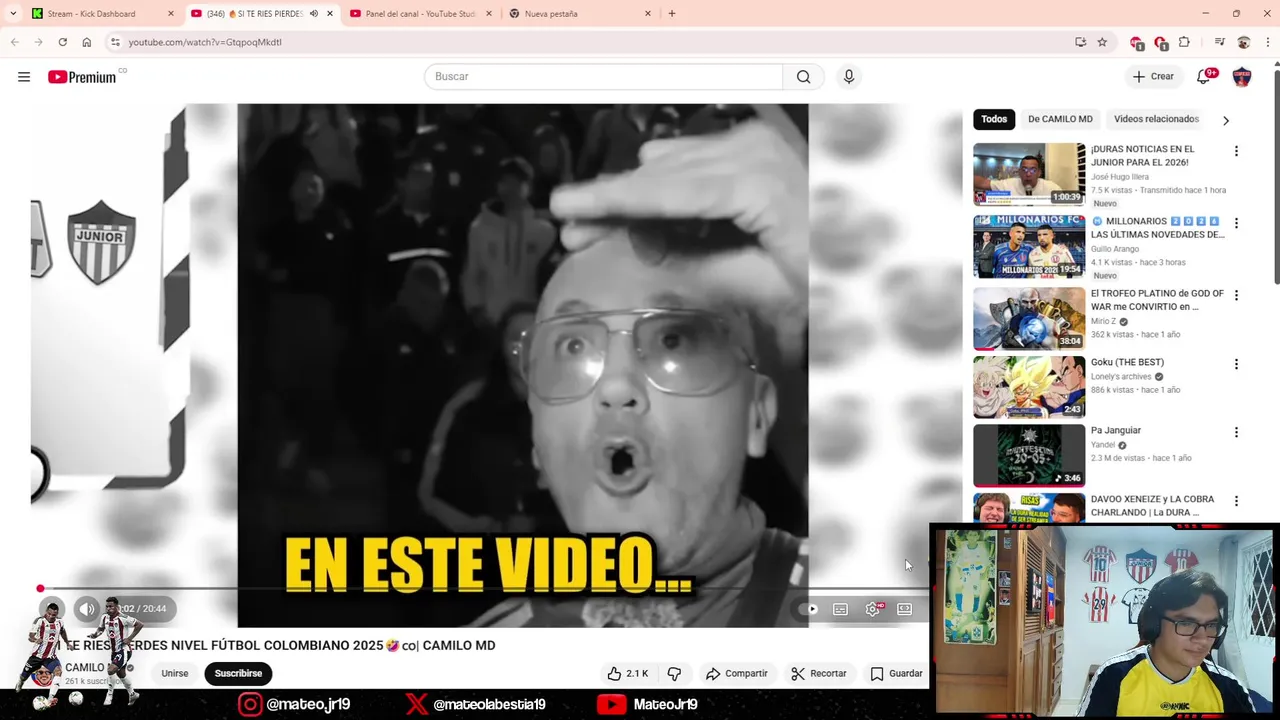Close the Nueva pestaña tab
The image size is (1280, 720).
(648, 14)
